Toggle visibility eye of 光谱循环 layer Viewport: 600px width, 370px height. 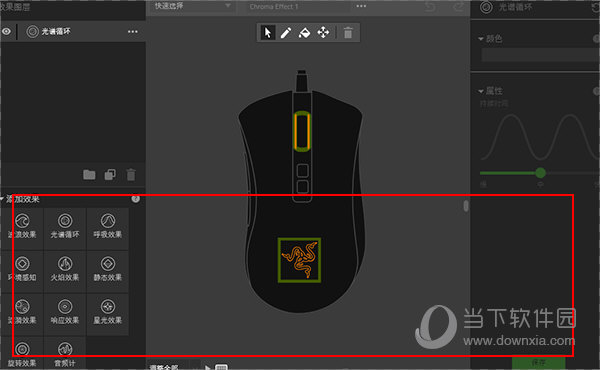(x=6, y=31)
